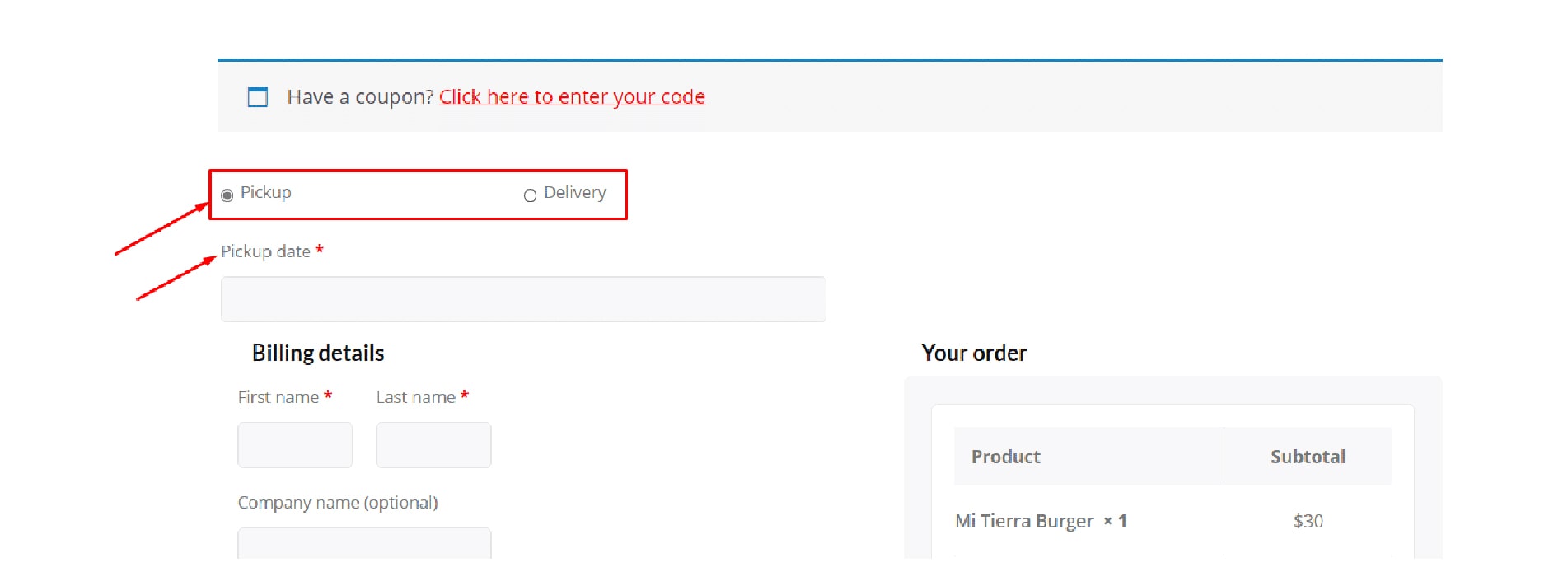Click the Delivery option label text
The width and height of the screenshot is (1568, 572).
pyautogui.click(x=574, y=193)
